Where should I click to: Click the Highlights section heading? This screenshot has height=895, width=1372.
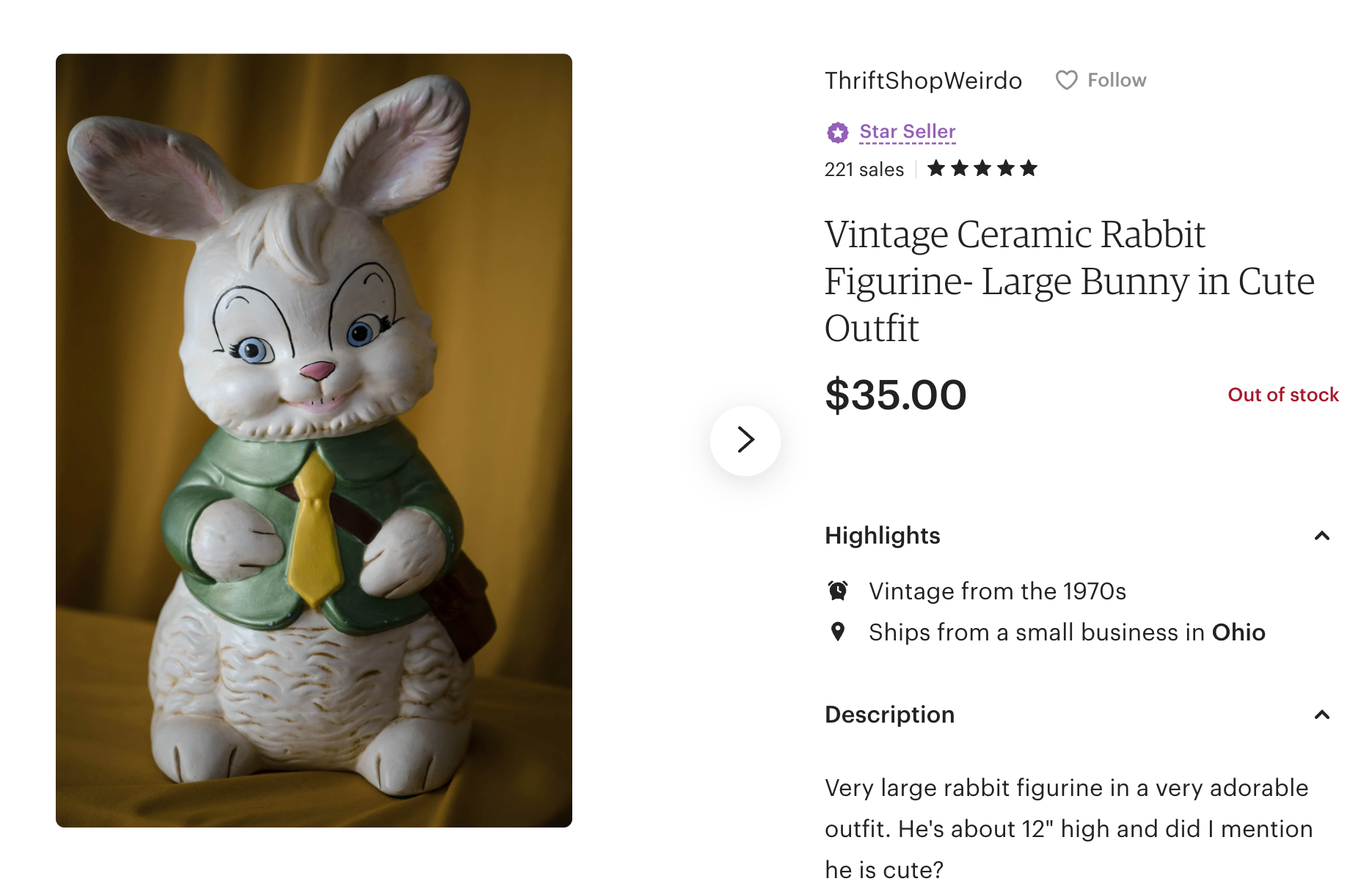point(882,536)
